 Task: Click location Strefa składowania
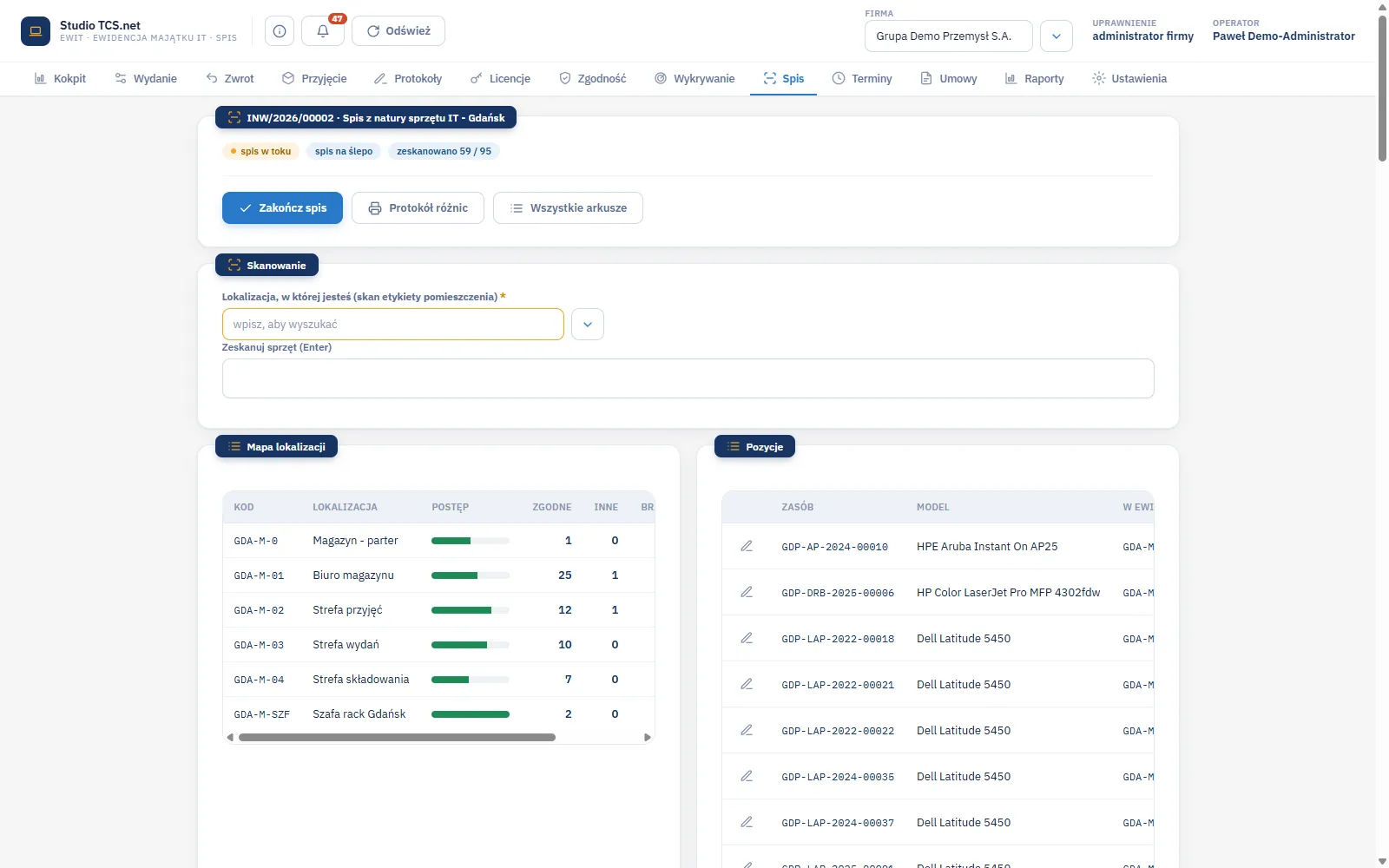tap(438, 680)
